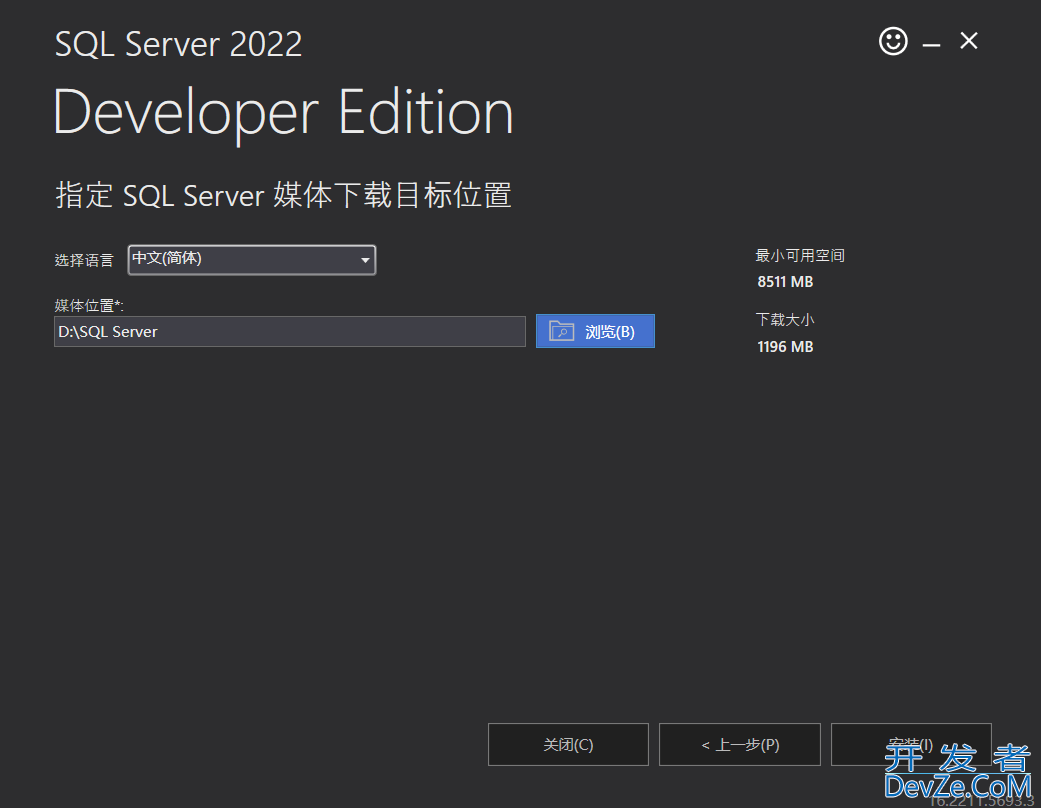The width and height of the screenshot is (1041, 808).
Task: Open the 选择语言 language dropdown
Action: point(252,260)
